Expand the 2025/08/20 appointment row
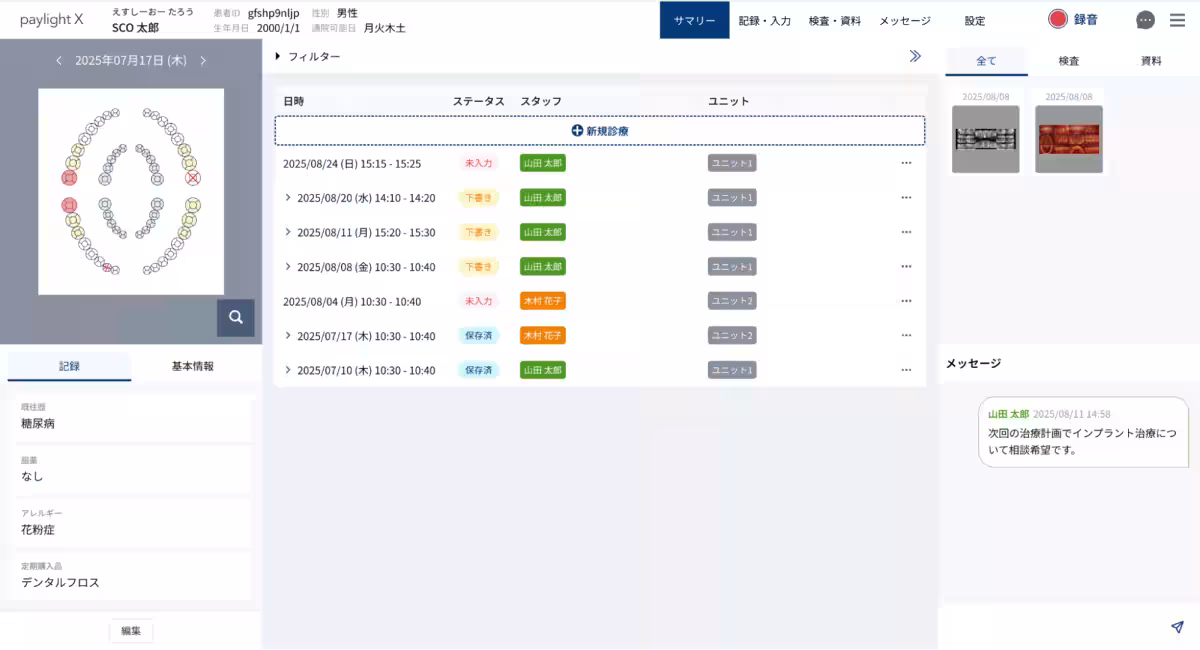 click(x=288, y=198)
